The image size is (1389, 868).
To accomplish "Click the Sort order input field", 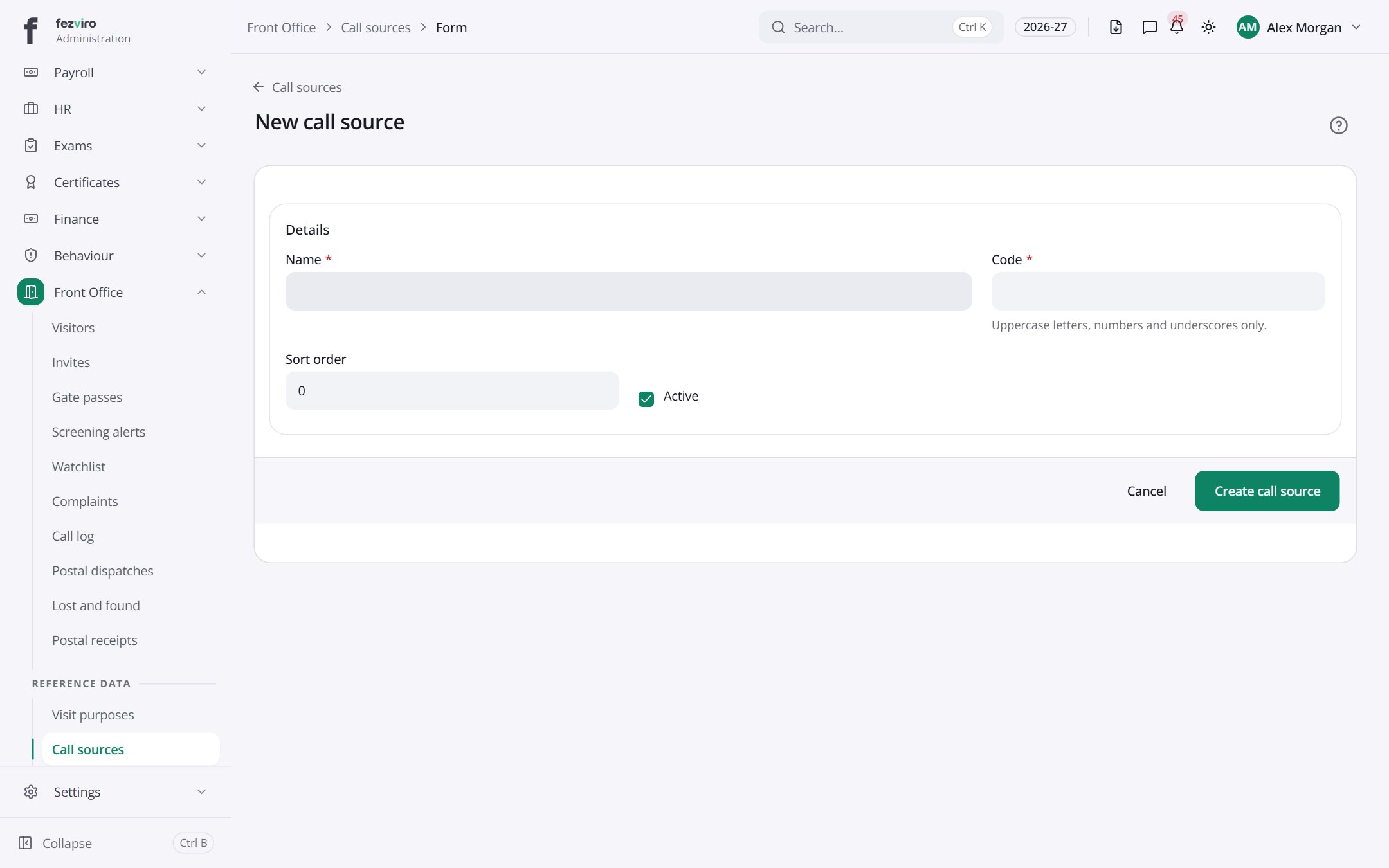I will click(x=452, y=391).
